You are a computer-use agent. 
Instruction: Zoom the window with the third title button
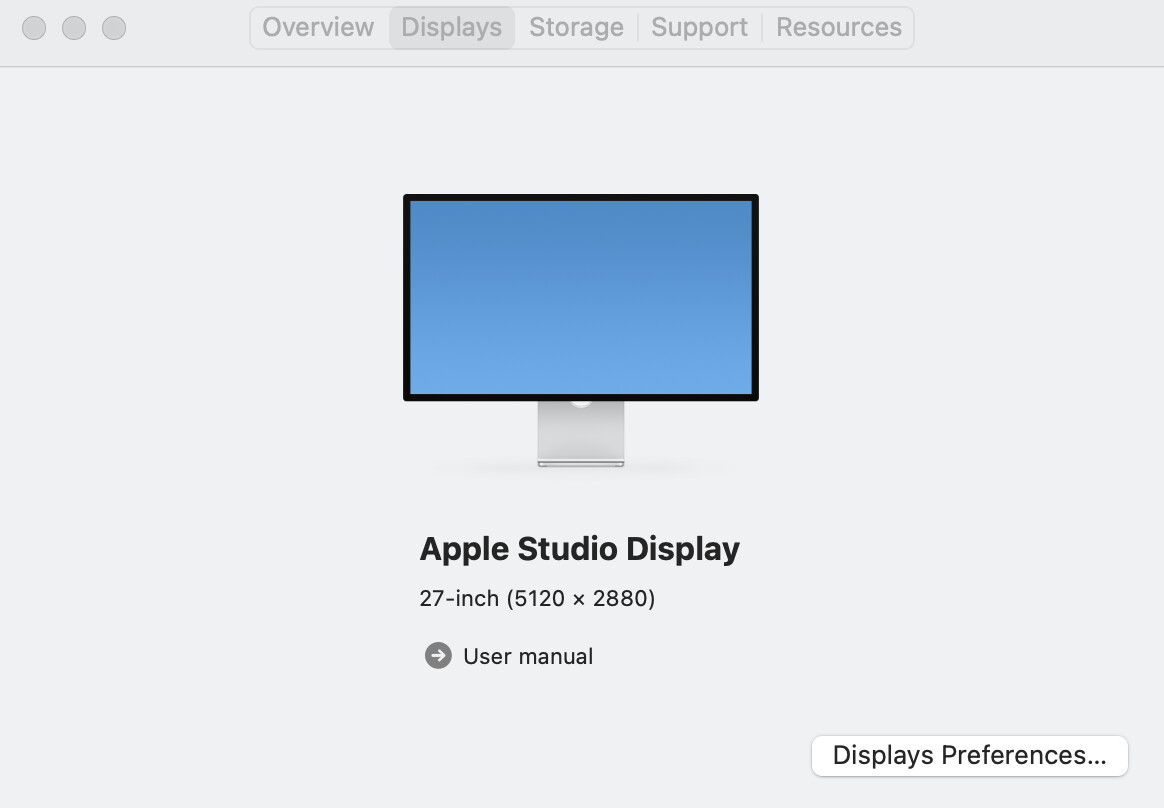click(x=114, y=28)
